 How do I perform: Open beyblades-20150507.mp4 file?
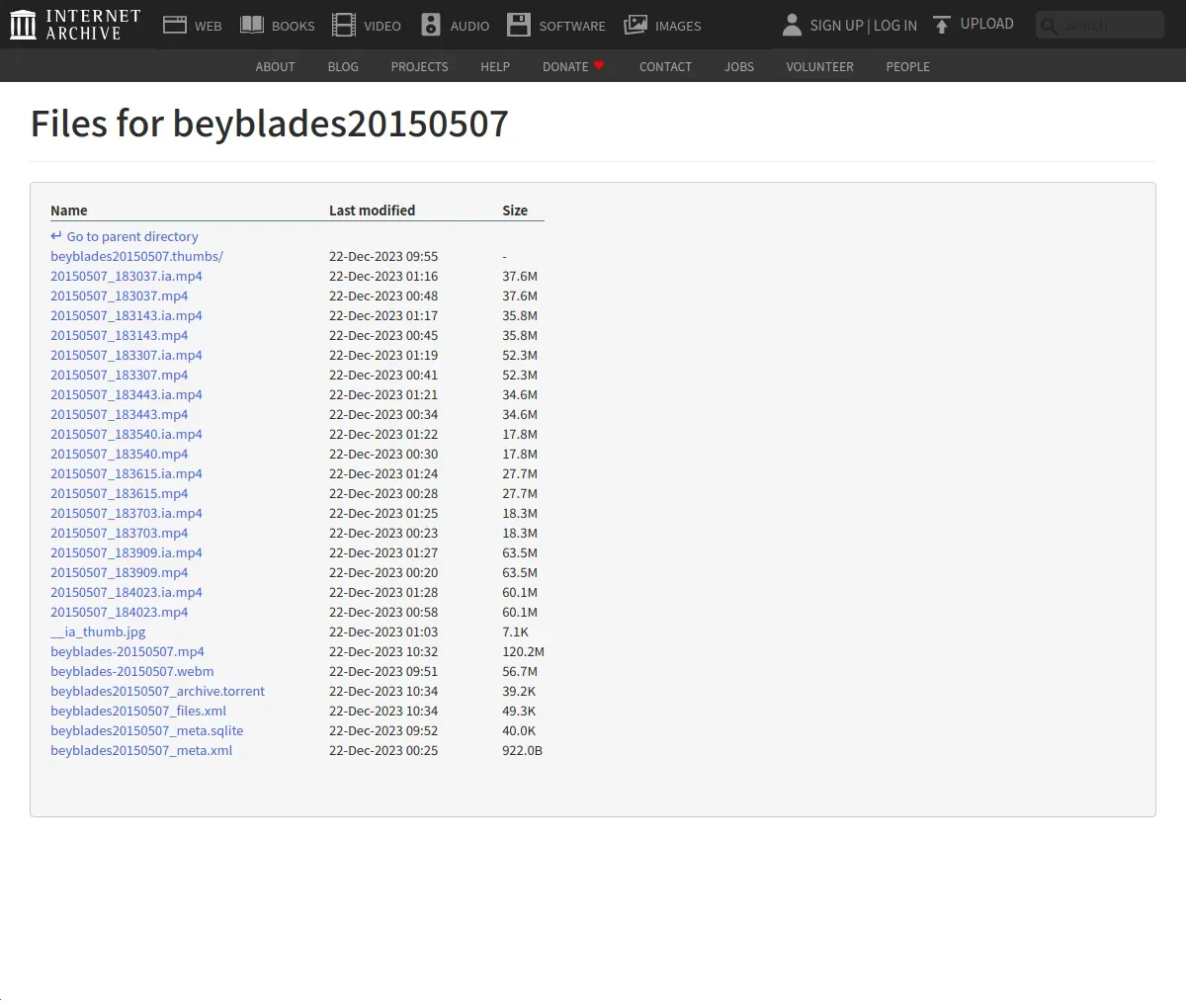pos(127,651)
